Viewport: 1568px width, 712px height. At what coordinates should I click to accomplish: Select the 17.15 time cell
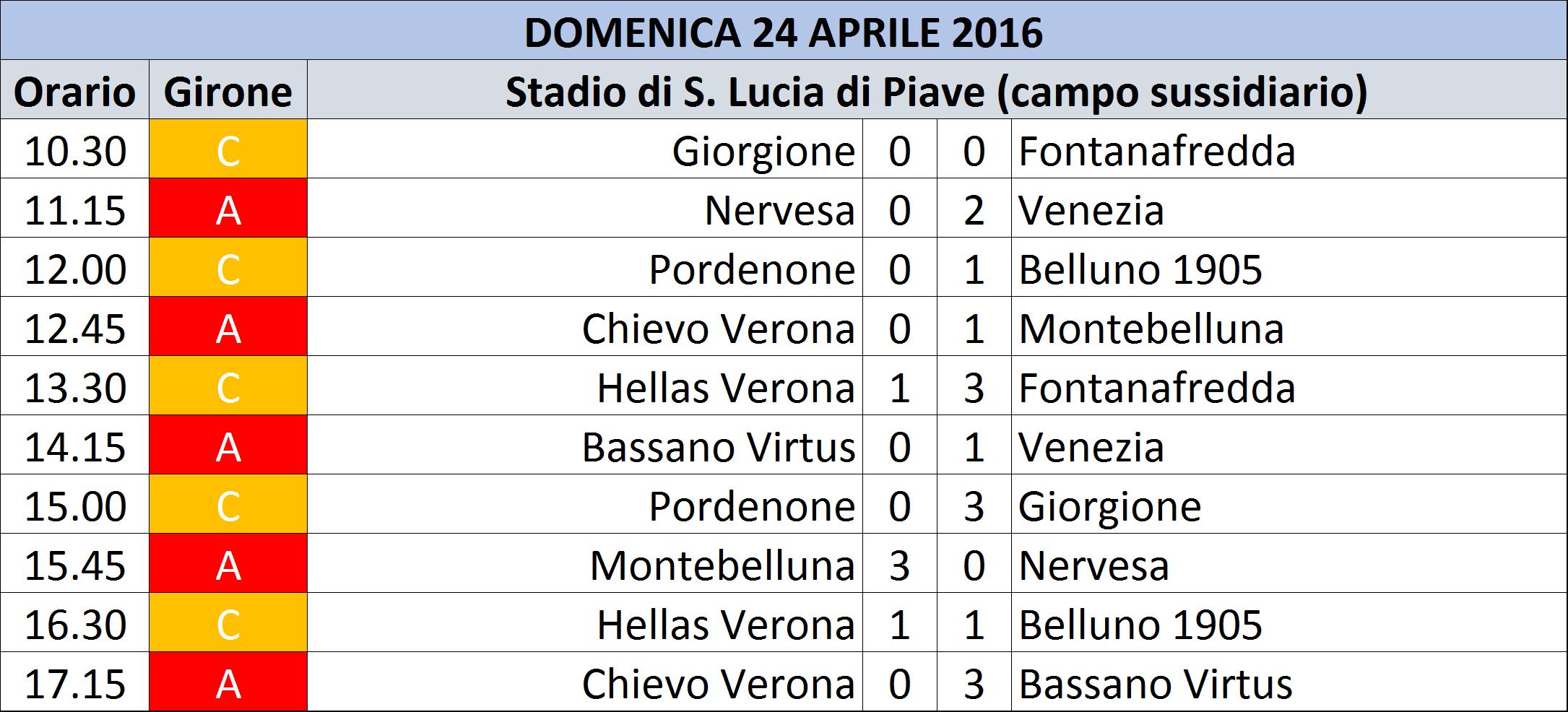point(75,682)
